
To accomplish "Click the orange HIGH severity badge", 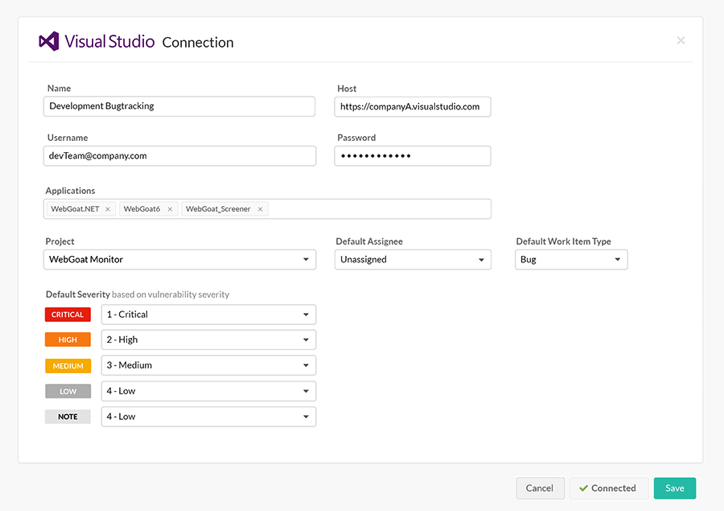I will [x=68, y=340].
